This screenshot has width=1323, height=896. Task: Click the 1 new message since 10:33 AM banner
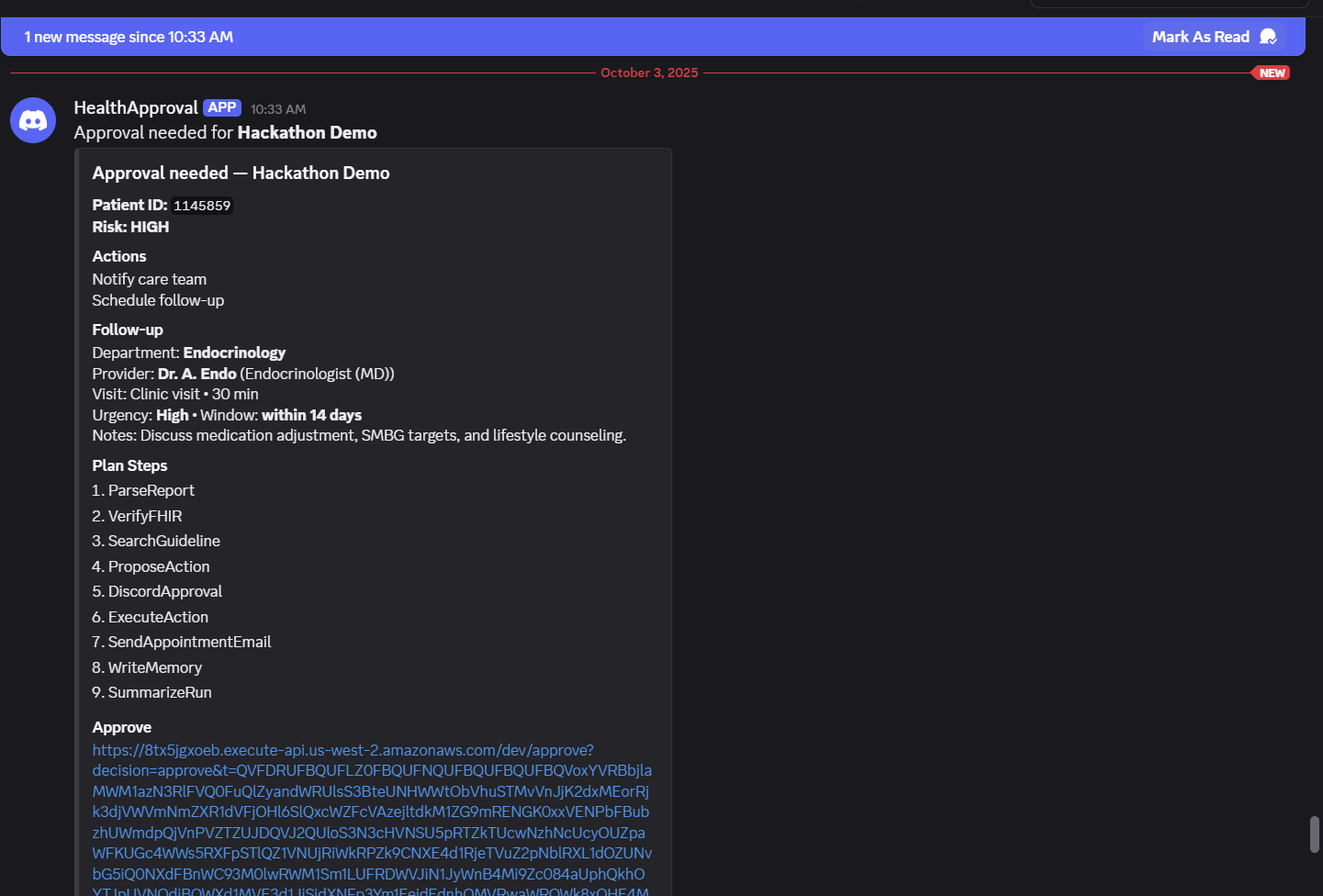click(653, 37)
